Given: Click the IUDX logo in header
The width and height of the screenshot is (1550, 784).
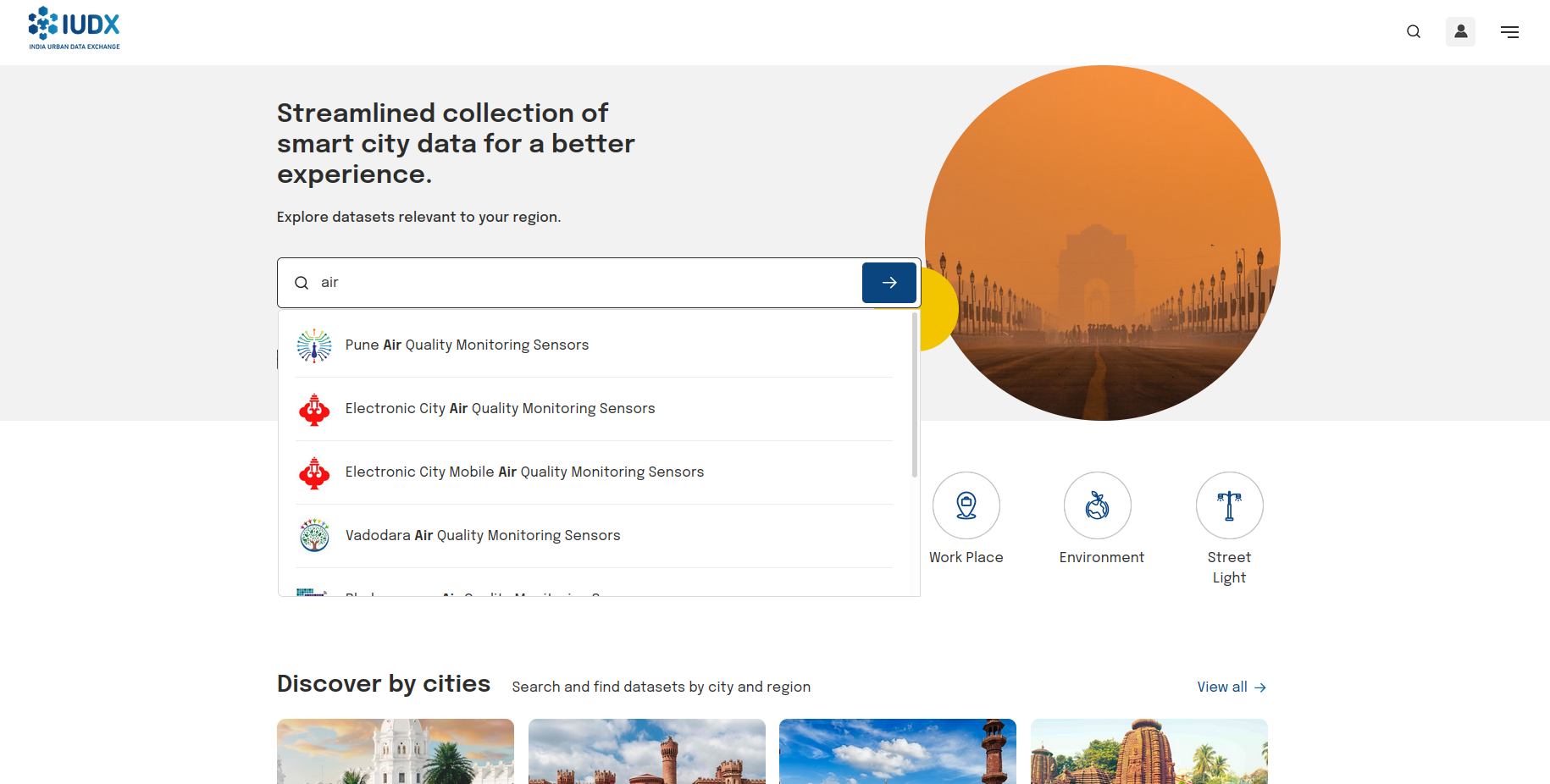Looking at the screenshot, I should pyautogui.click(x=75, y=29).
